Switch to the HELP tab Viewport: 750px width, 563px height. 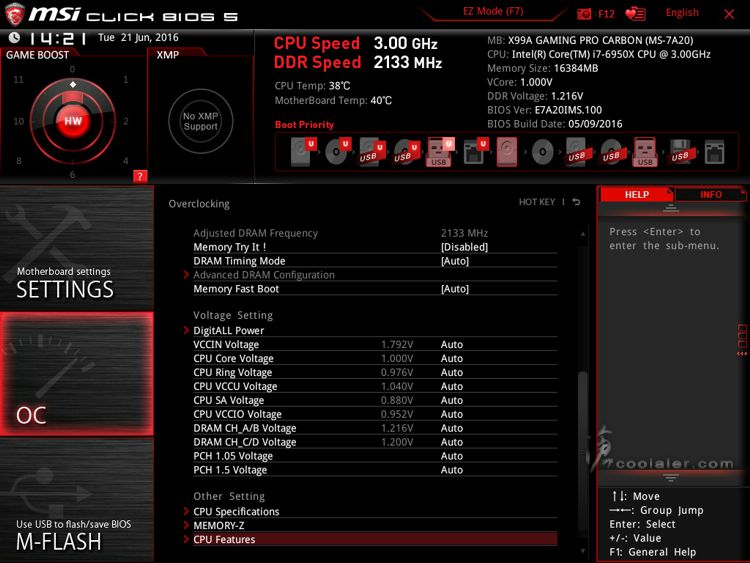point(637,195)
